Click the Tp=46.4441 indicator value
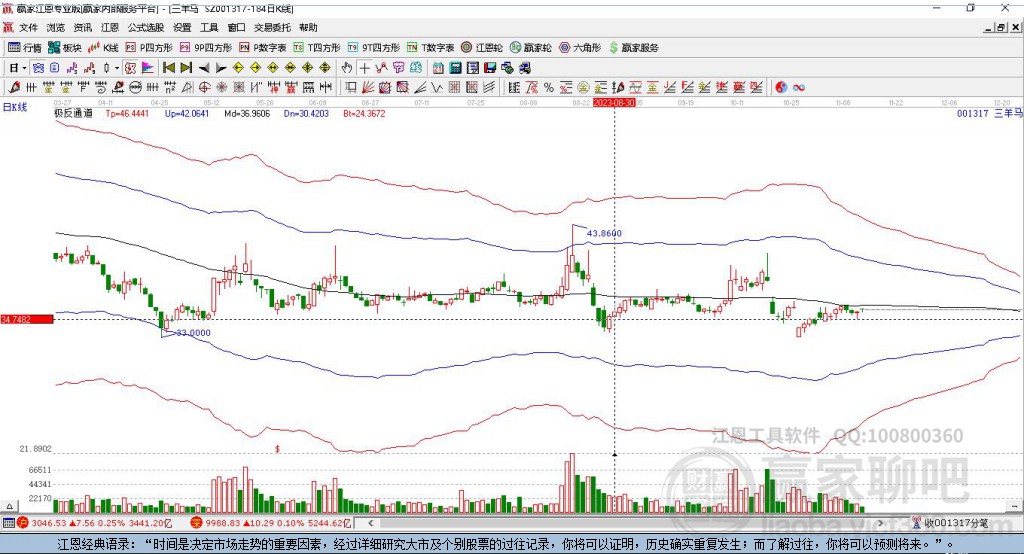The height and width of the screenshot is (554, 1024). point(127,113)
